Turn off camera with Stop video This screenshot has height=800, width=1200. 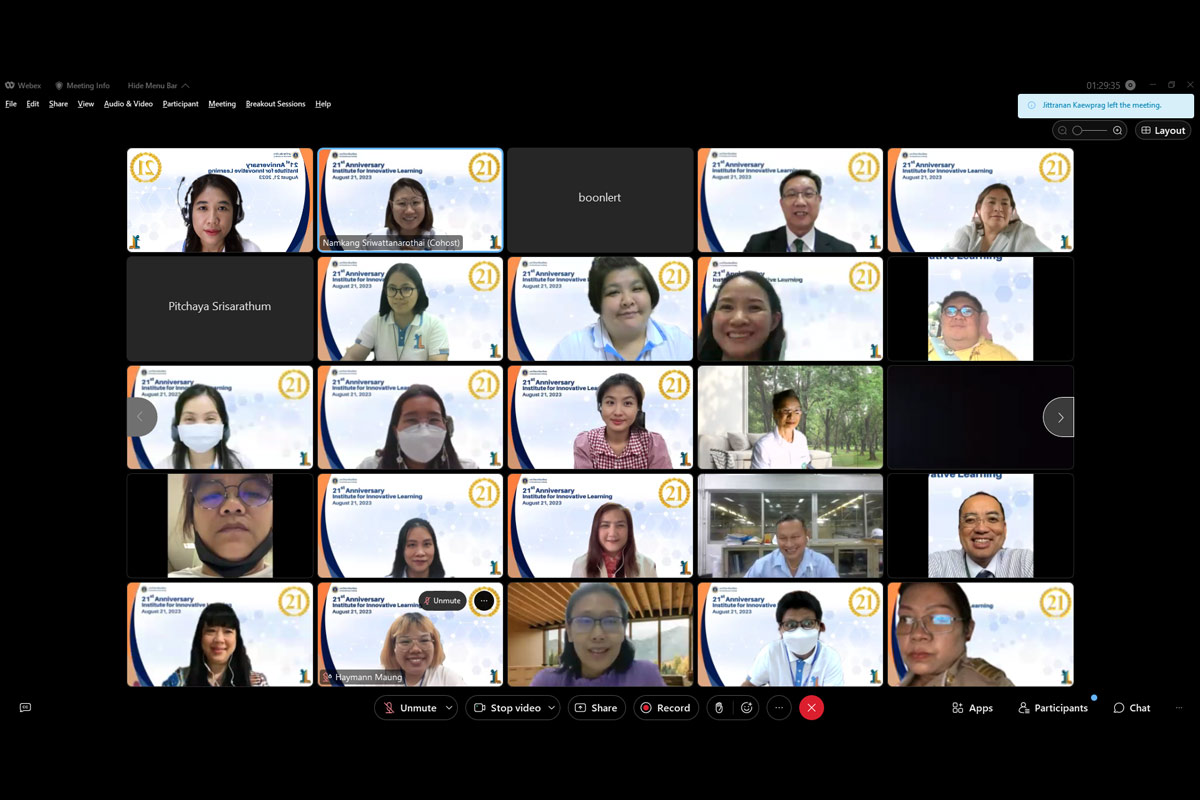point(507,708)
